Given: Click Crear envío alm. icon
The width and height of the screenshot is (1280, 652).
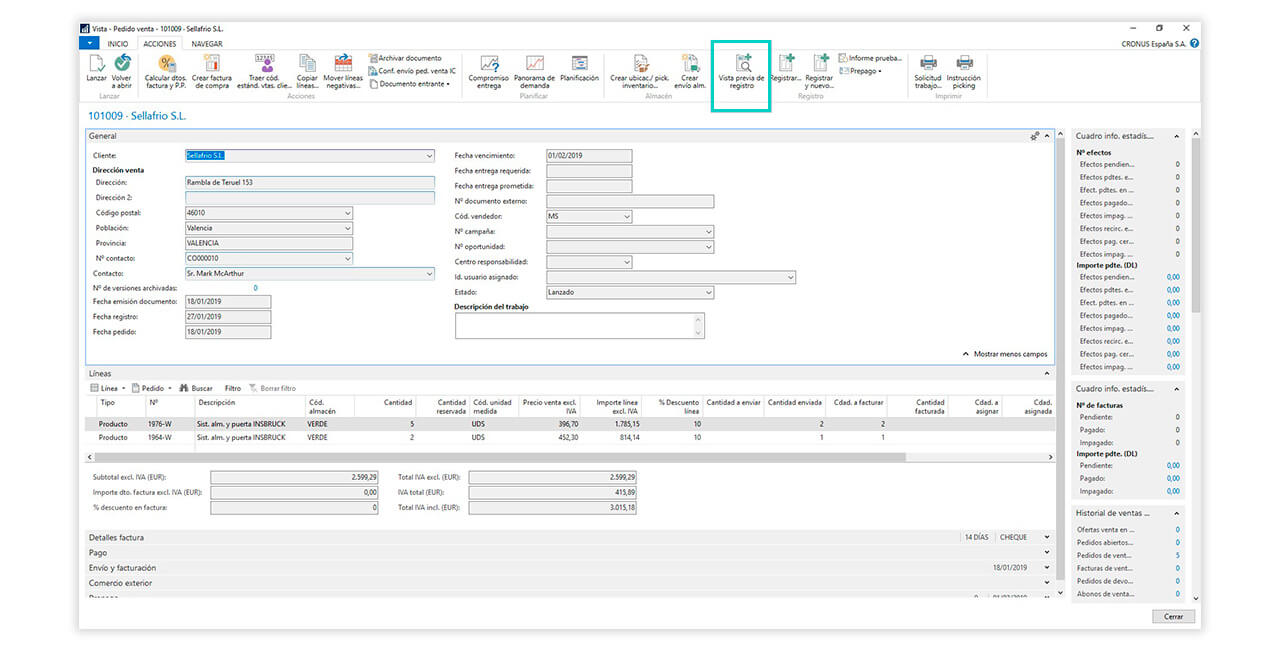Looking at the screenshot, I should (690, 64).
